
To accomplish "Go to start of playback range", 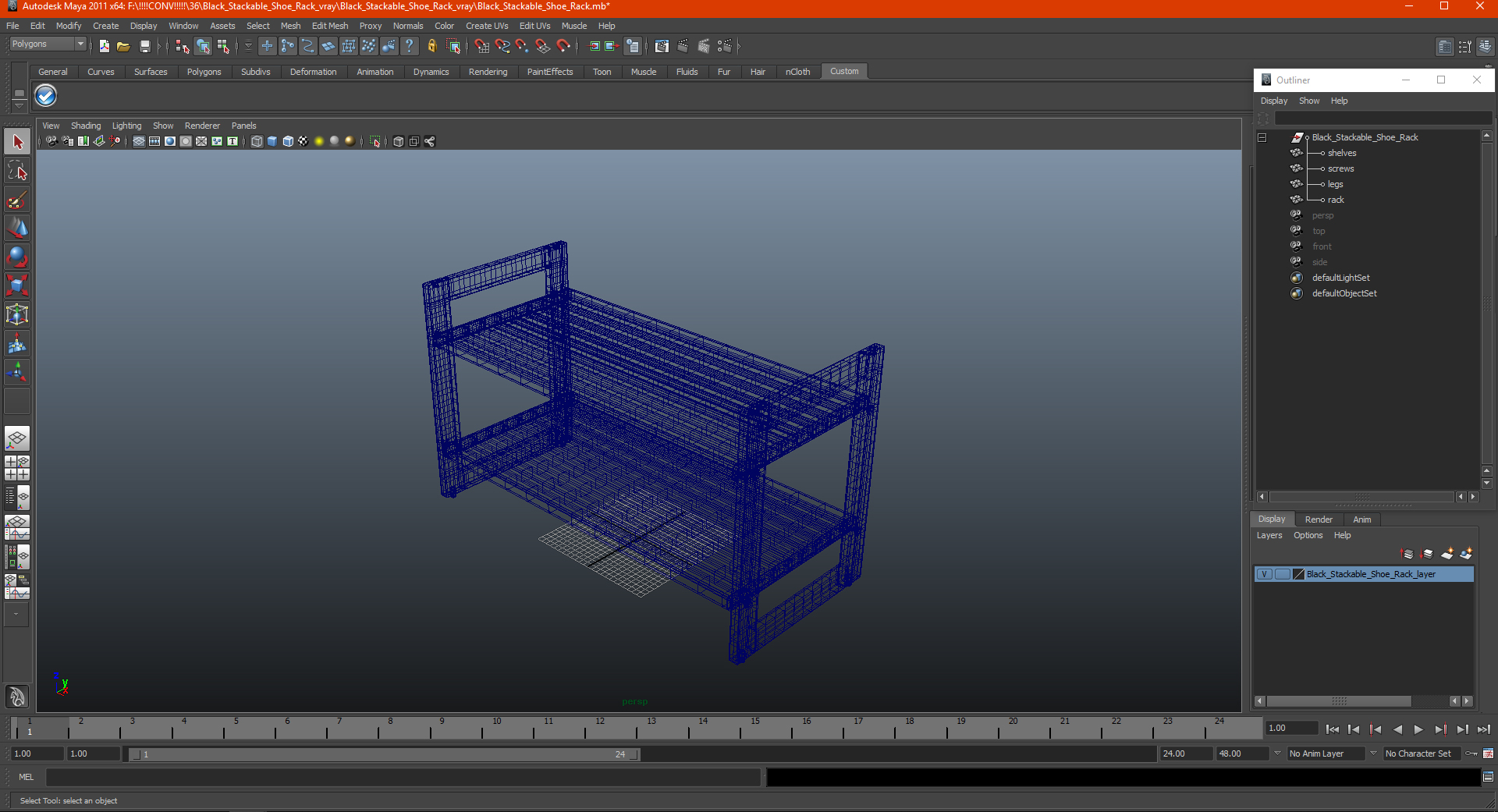I will (1333, 729).
